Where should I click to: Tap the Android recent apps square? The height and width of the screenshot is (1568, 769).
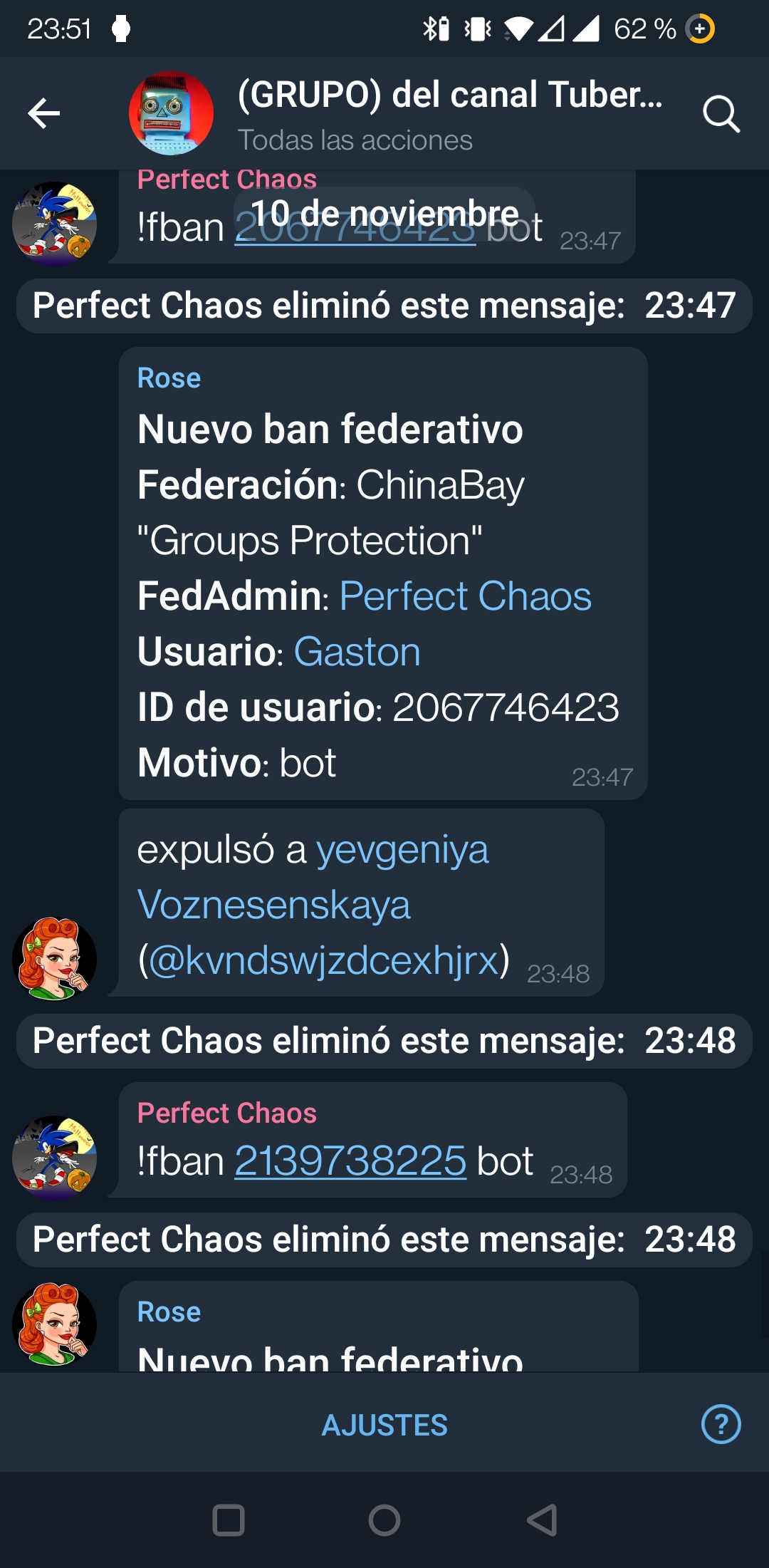(229, 1520)
